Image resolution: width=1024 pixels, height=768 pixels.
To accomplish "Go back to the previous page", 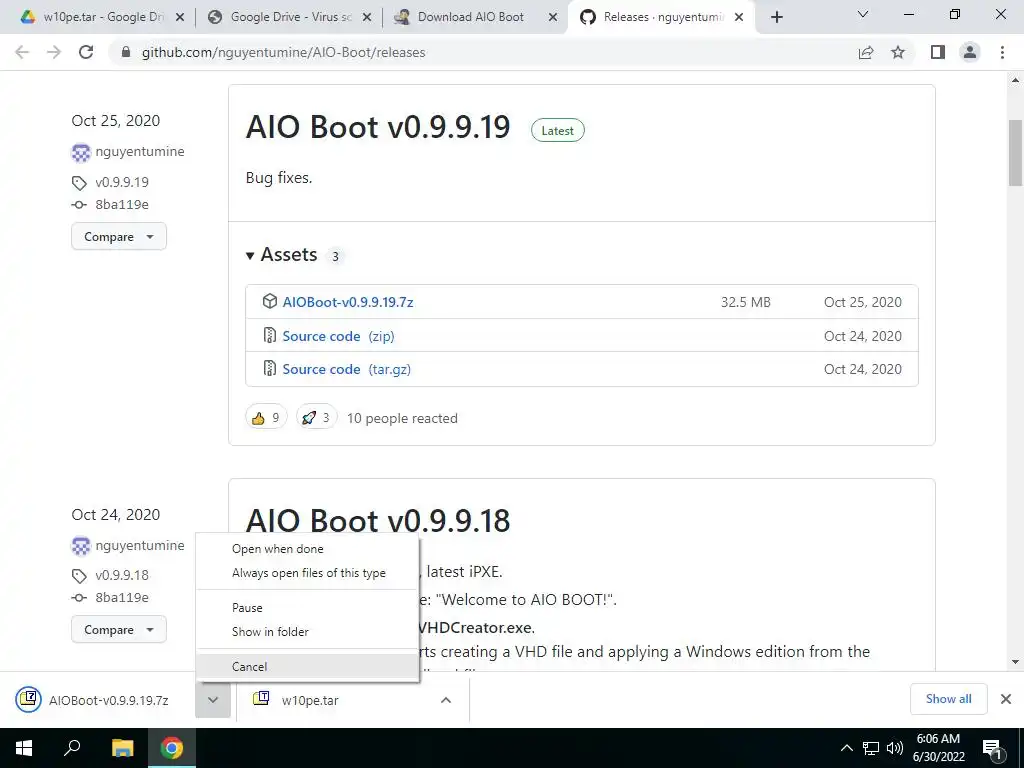I will [x=22, y=52].
